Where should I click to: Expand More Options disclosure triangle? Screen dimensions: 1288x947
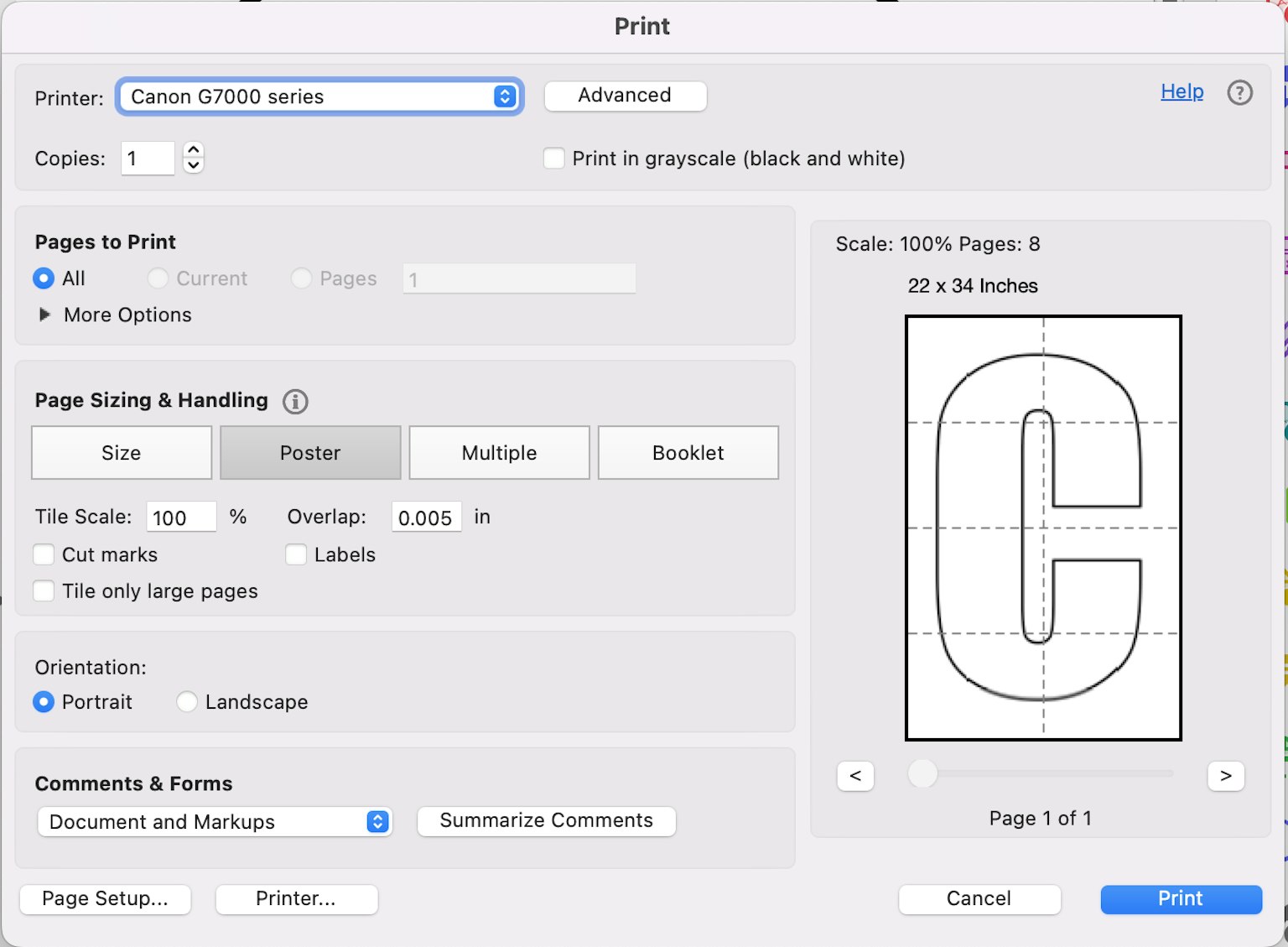tap(45, 315)
